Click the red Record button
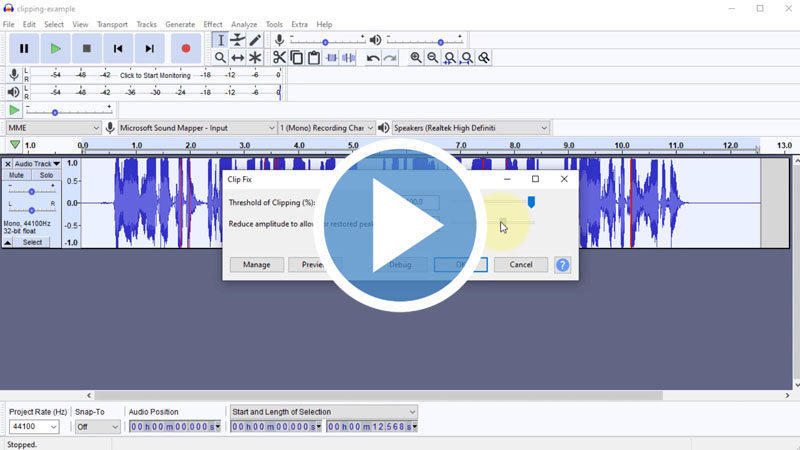Viewport: 800px width, 450px height. 185,48
